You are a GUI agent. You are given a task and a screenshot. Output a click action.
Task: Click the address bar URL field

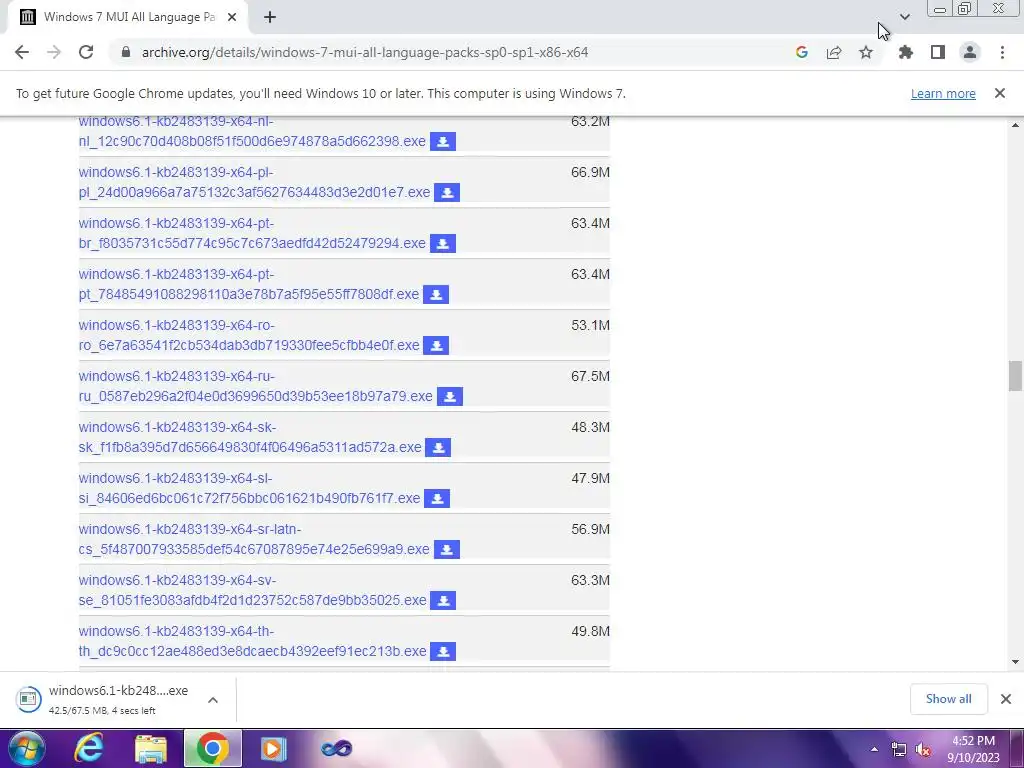[x=365, y=52]
